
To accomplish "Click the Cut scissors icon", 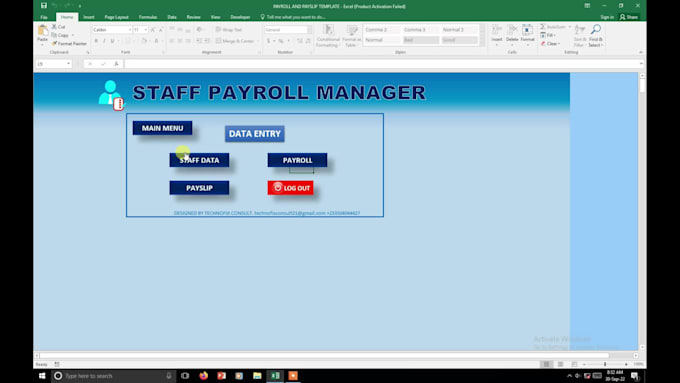I will click(55, 27).
